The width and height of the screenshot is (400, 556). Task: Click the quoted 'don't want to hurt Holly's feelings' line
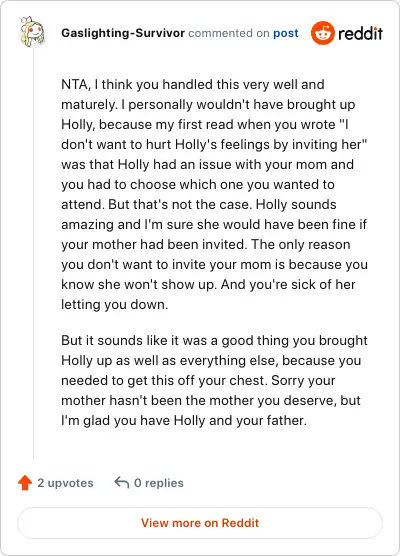click(214, 144)
